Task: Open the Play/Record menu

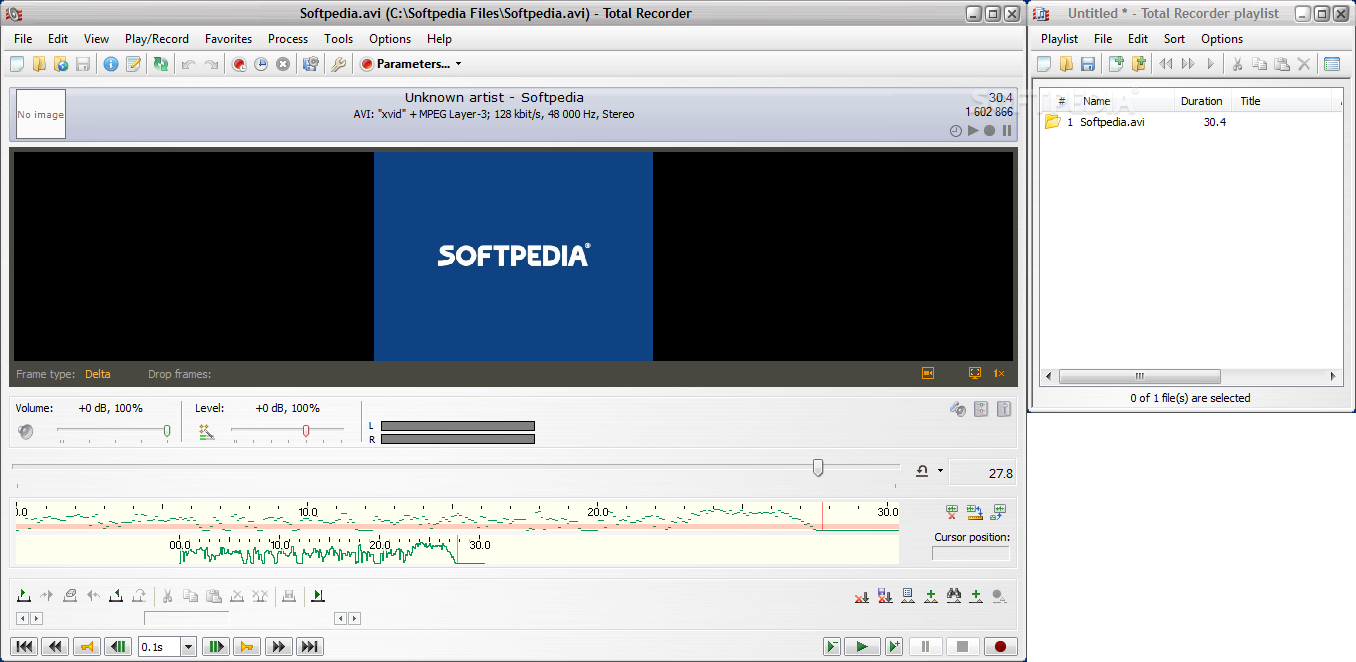Action: tap(157, 39)
